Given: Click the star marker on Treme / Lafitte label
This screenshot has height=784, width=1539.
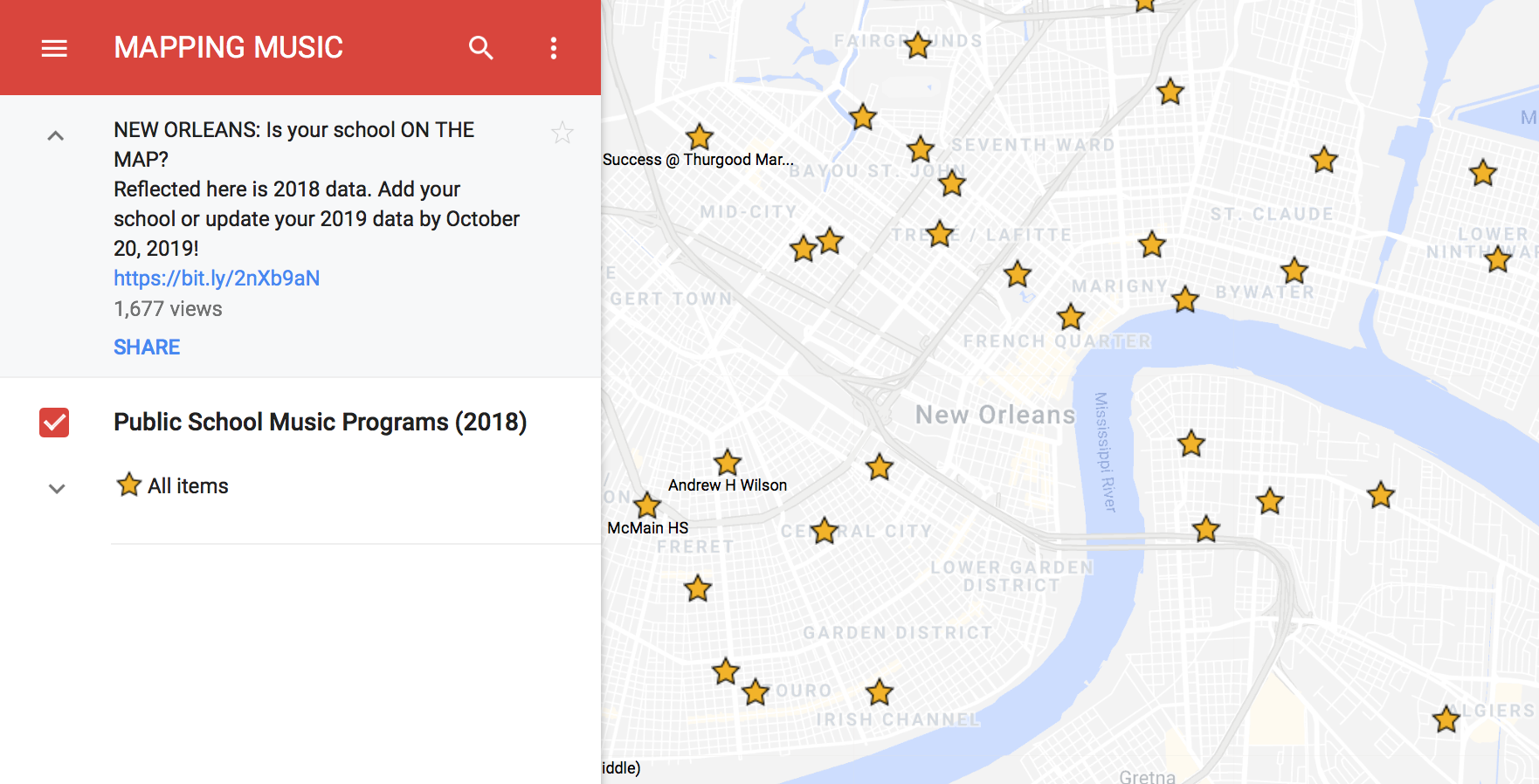Looking at the screenshot, I should pyautogui.click(x=940, y=234).
